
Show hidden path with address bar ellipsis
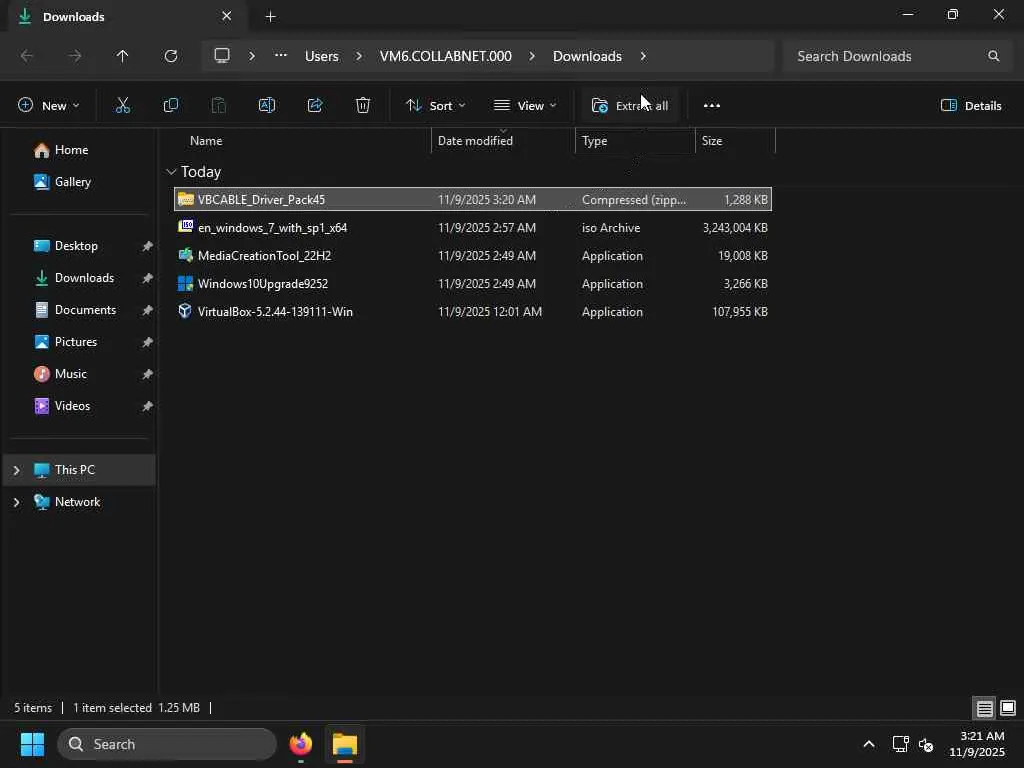coord(281,56)
